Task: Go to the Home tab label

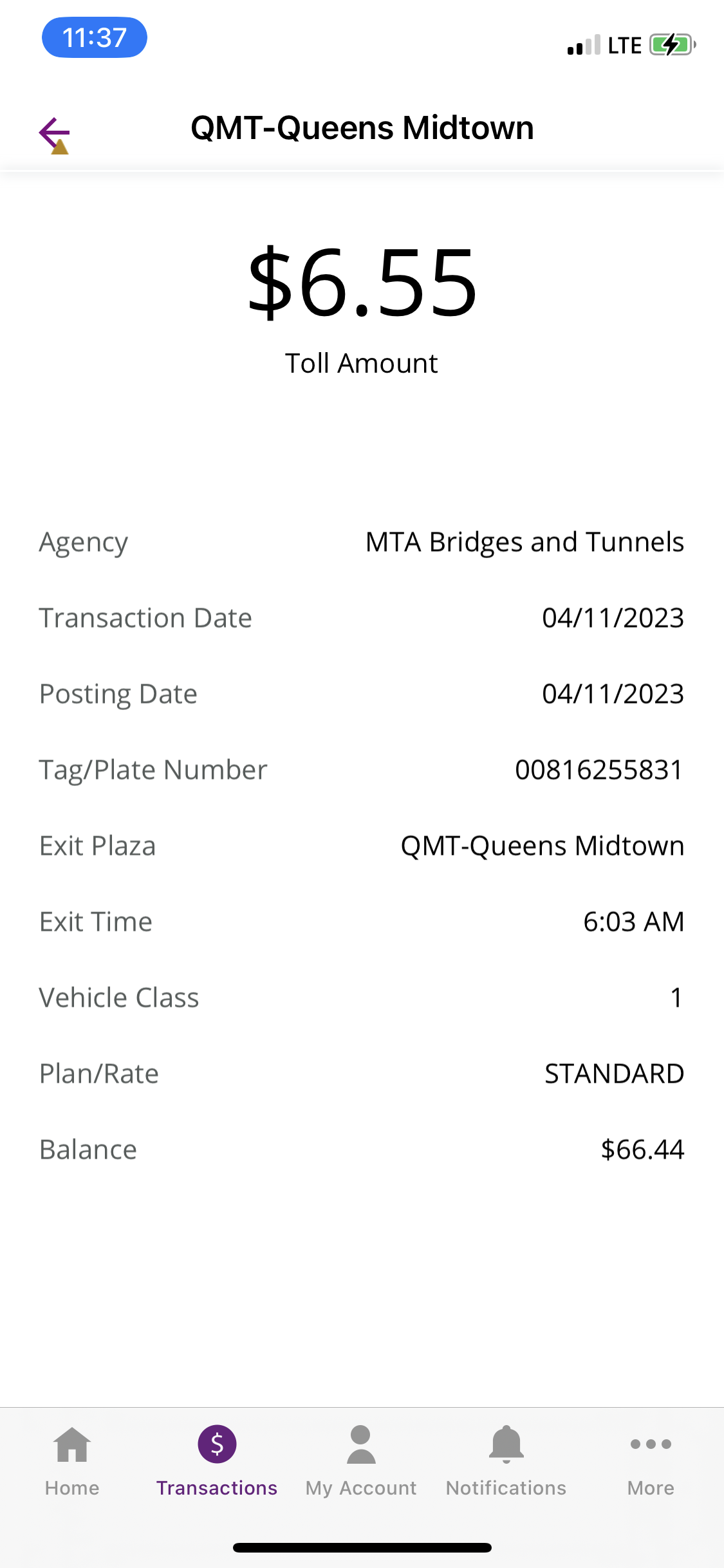Action: coord(72,1488)
